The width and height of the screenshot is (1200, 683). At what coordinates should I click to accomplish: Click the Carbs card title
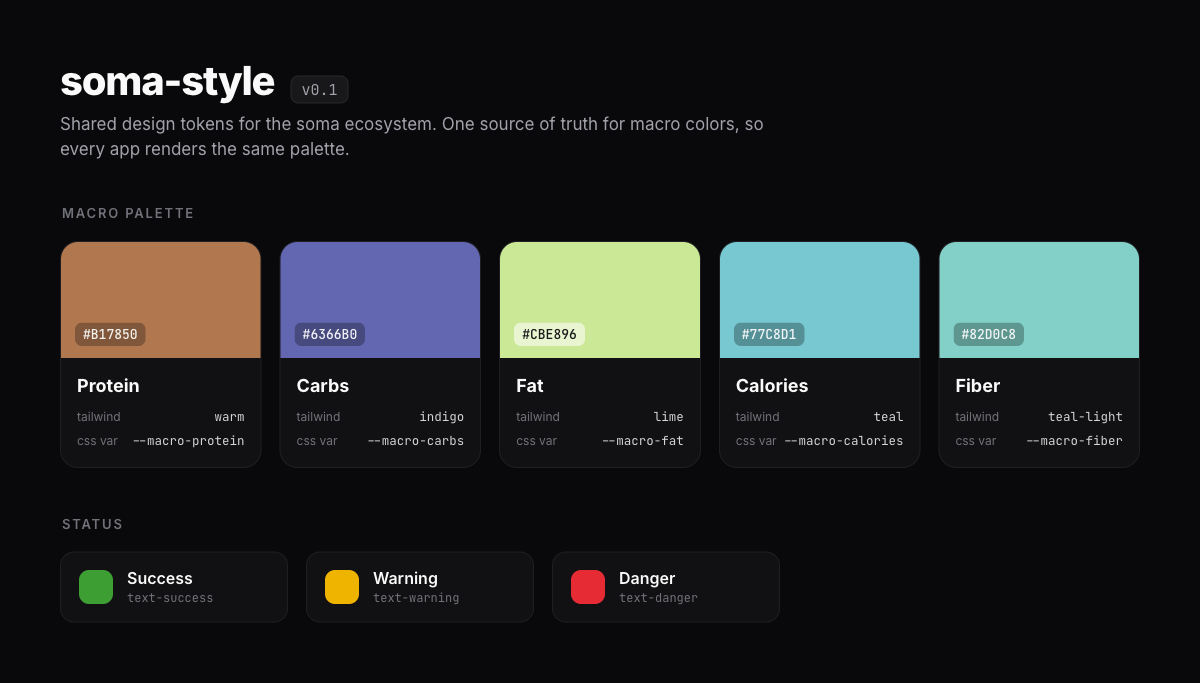pyautogui.click(x=323, y=386)
